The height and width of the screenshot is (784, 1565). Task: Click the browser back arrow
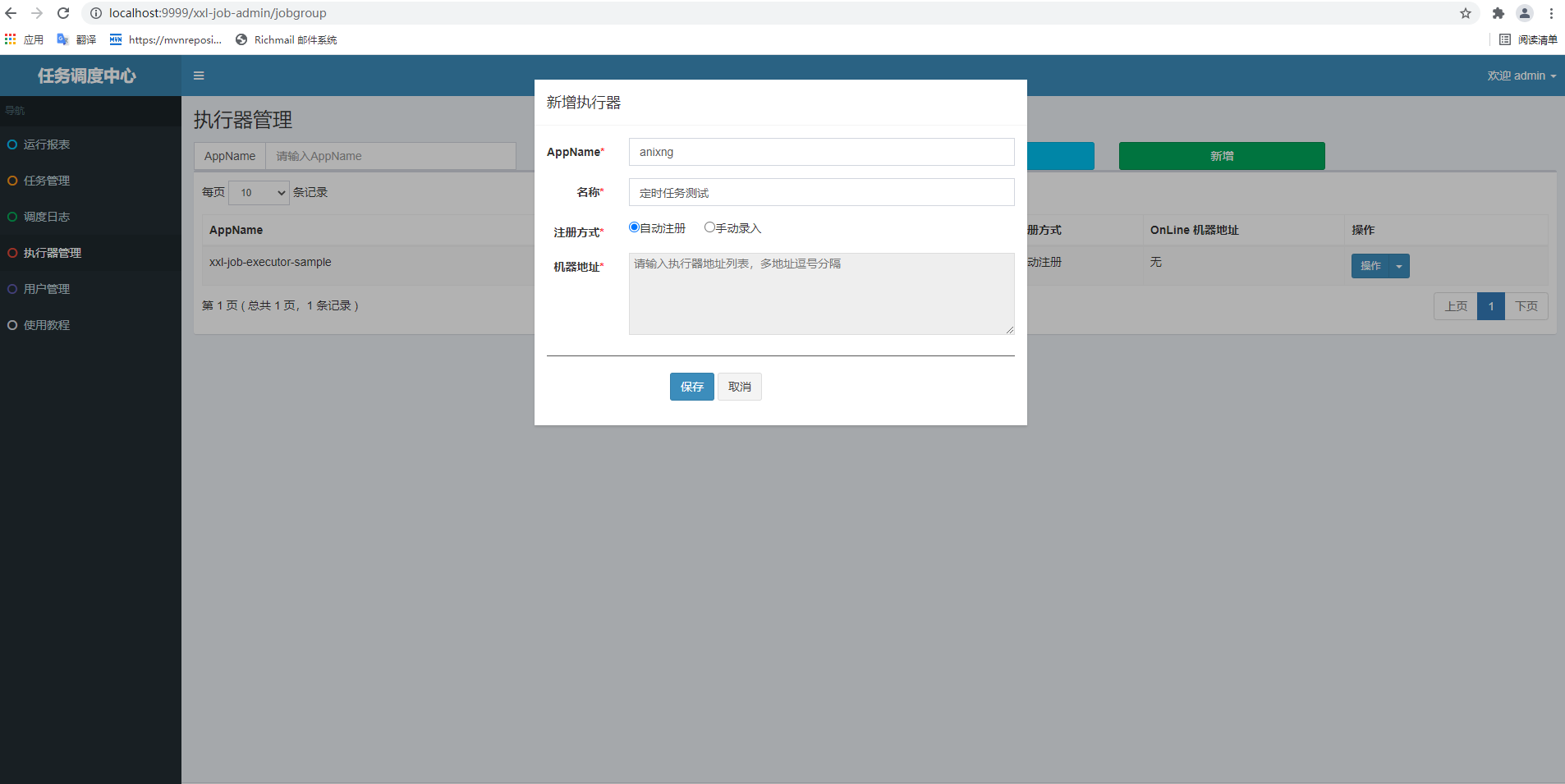point(11,13)
